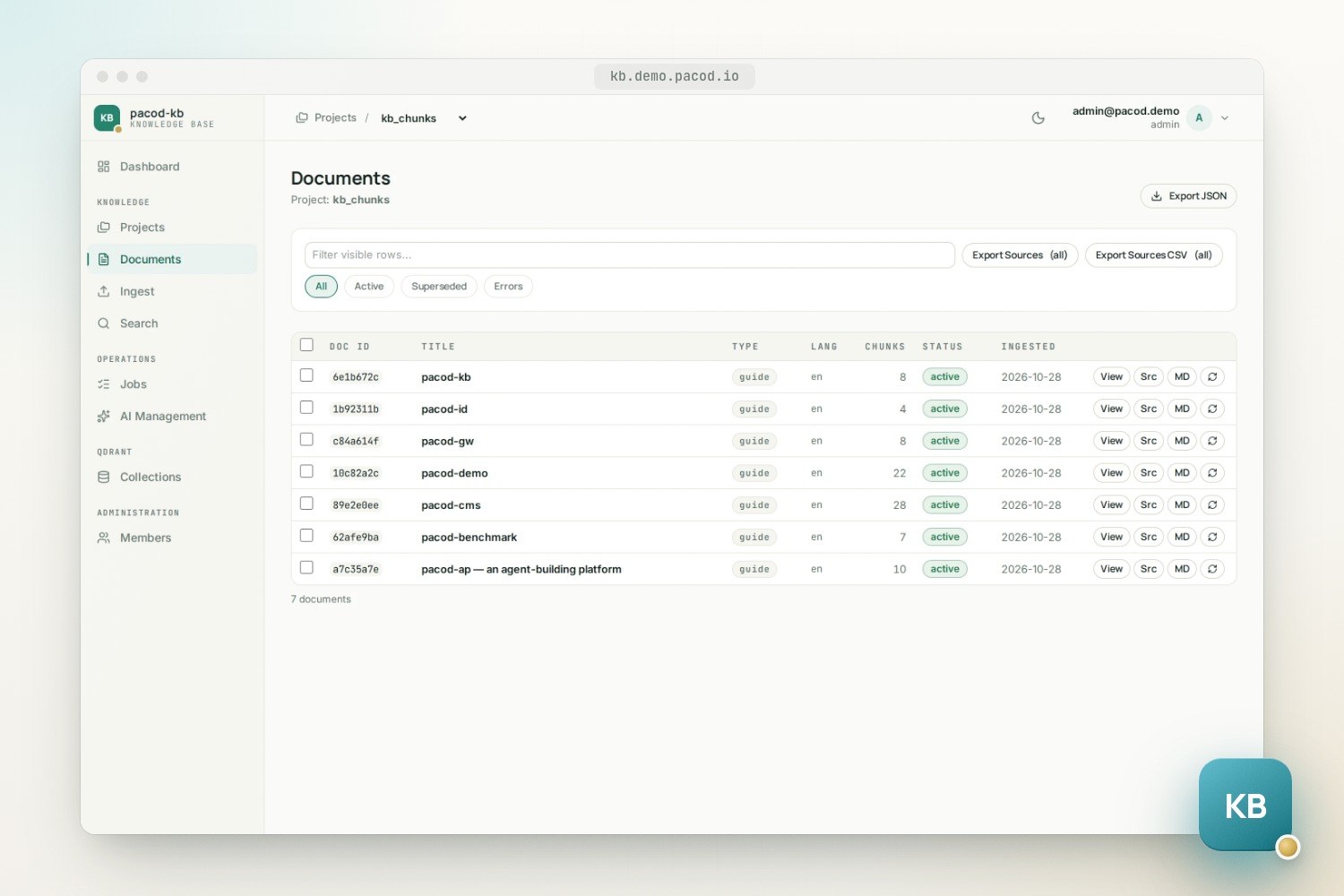
Task: Click the Filter visible rows input
Action: (629, 255)
